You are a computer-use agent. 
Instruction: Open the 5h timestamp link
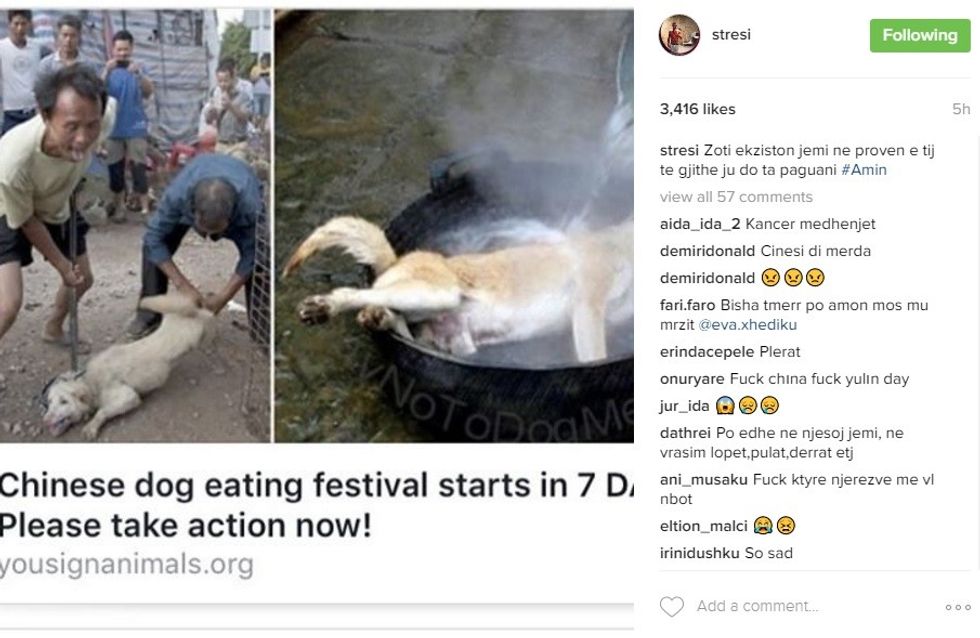tap(961, 109)
